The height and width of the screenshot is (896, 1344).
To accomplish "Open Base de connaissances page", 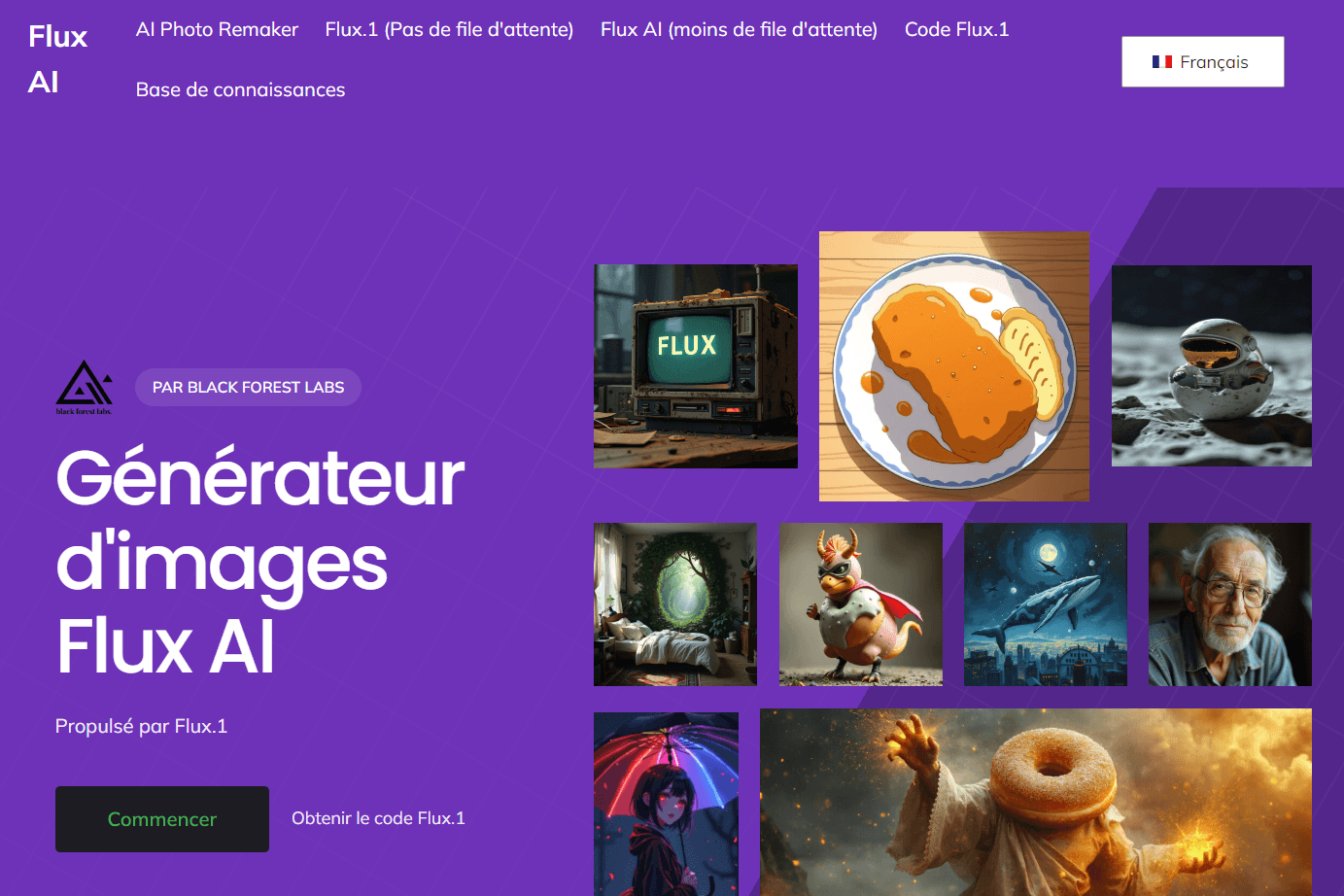I will coord(240,89).
